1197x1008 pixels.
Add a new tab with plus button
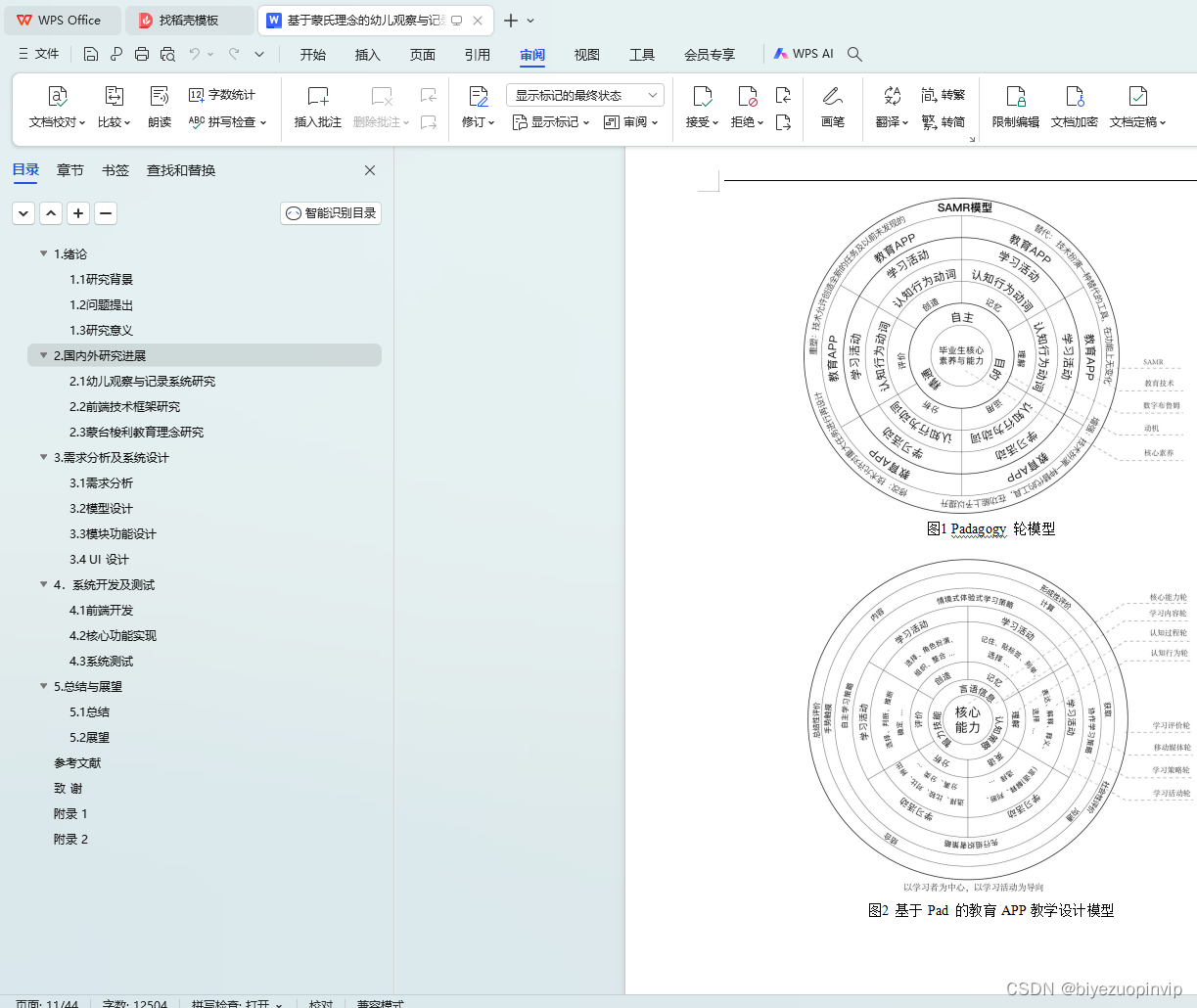tap(511, 20)
